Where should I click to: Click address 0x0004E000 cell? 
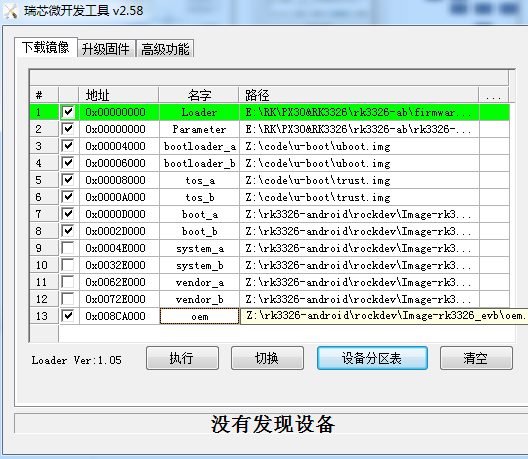[119, 248]
